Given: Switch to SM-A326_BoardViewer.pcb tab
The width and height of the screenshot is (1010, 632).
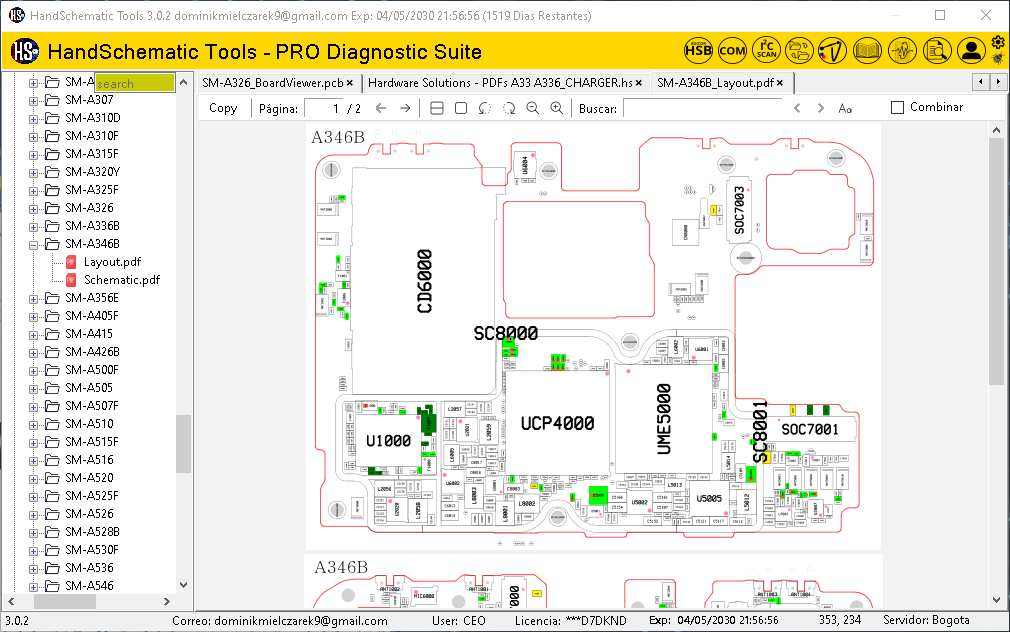Looking at the screenshot, I should point(272,83).
